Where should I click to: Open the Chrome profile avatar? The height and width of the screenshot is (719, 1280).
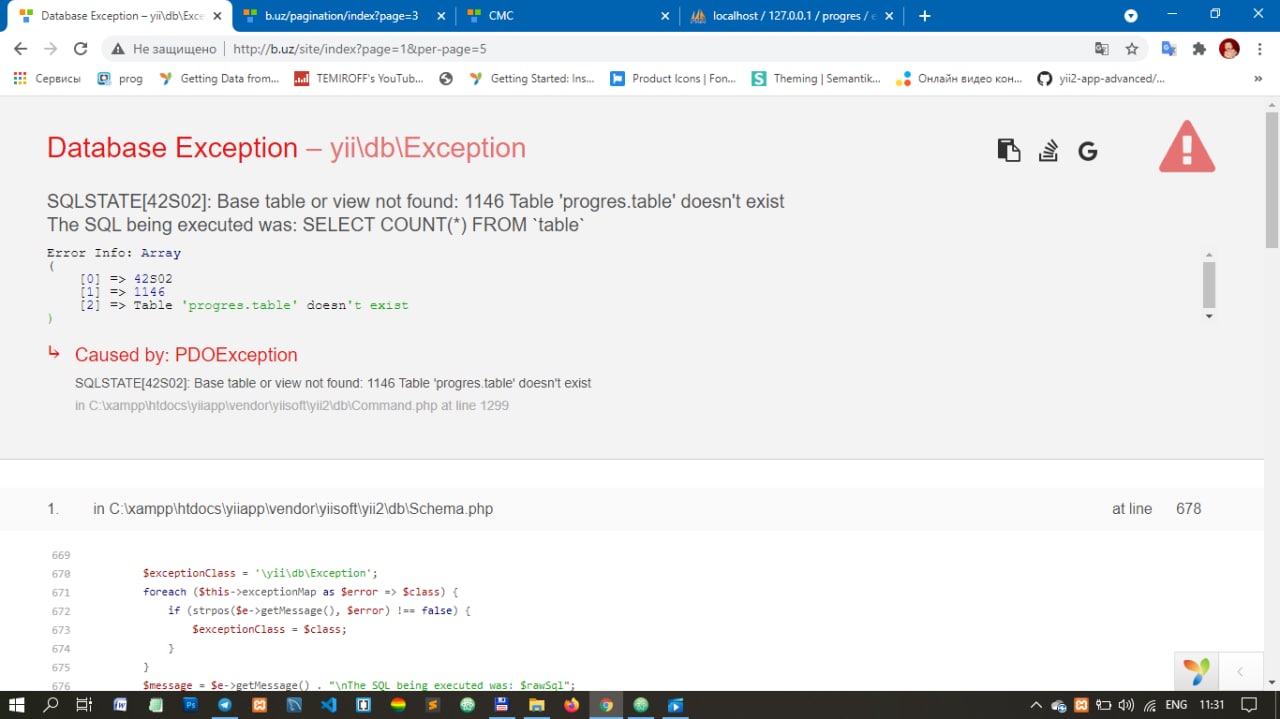tap(1230, 48)
